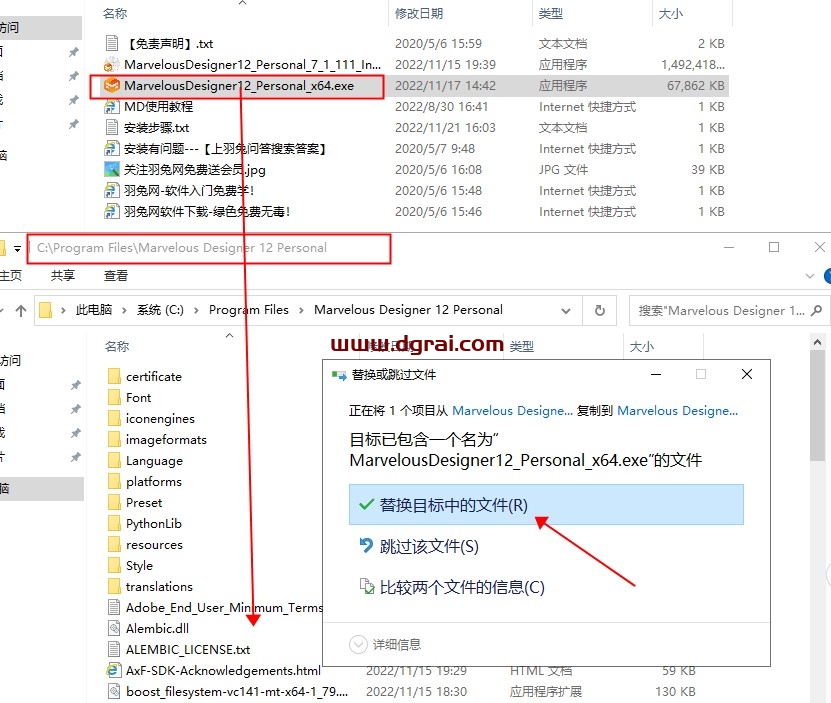Select the iconengines folder icon
Viewport: 831px width, 703px height.
pos(114,418)
